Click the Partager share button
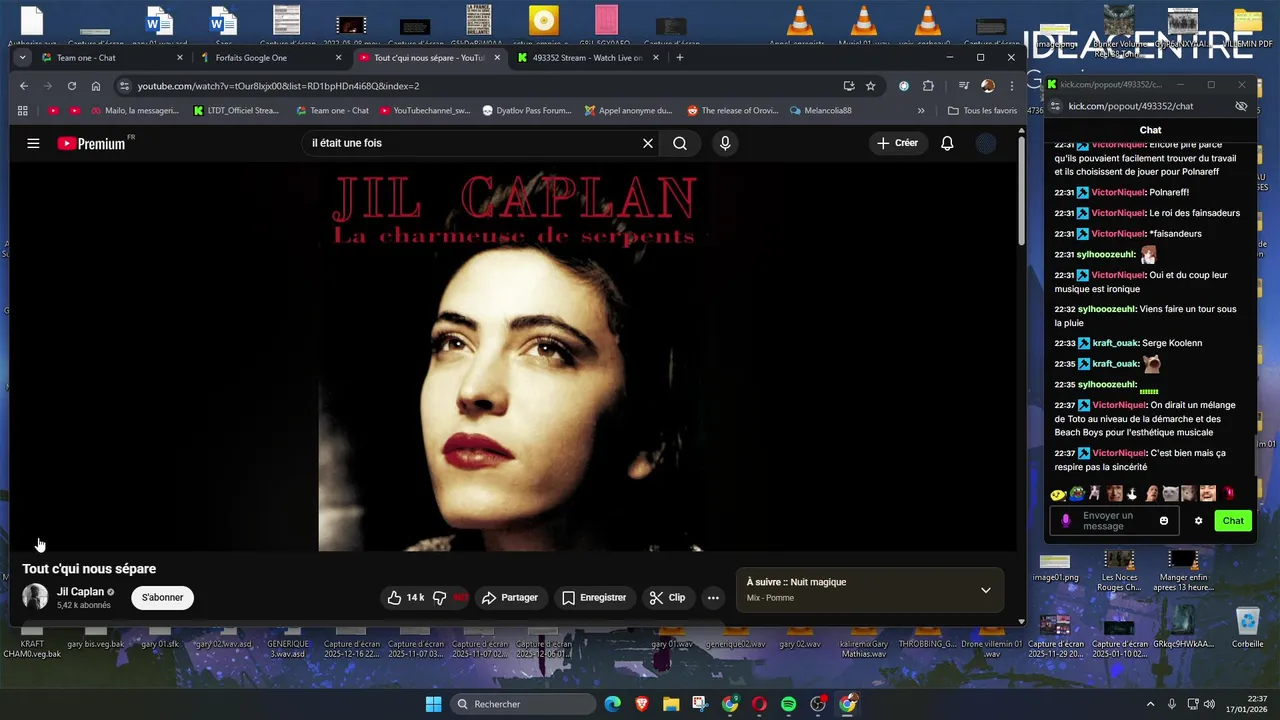 click(x=510, y=597)
